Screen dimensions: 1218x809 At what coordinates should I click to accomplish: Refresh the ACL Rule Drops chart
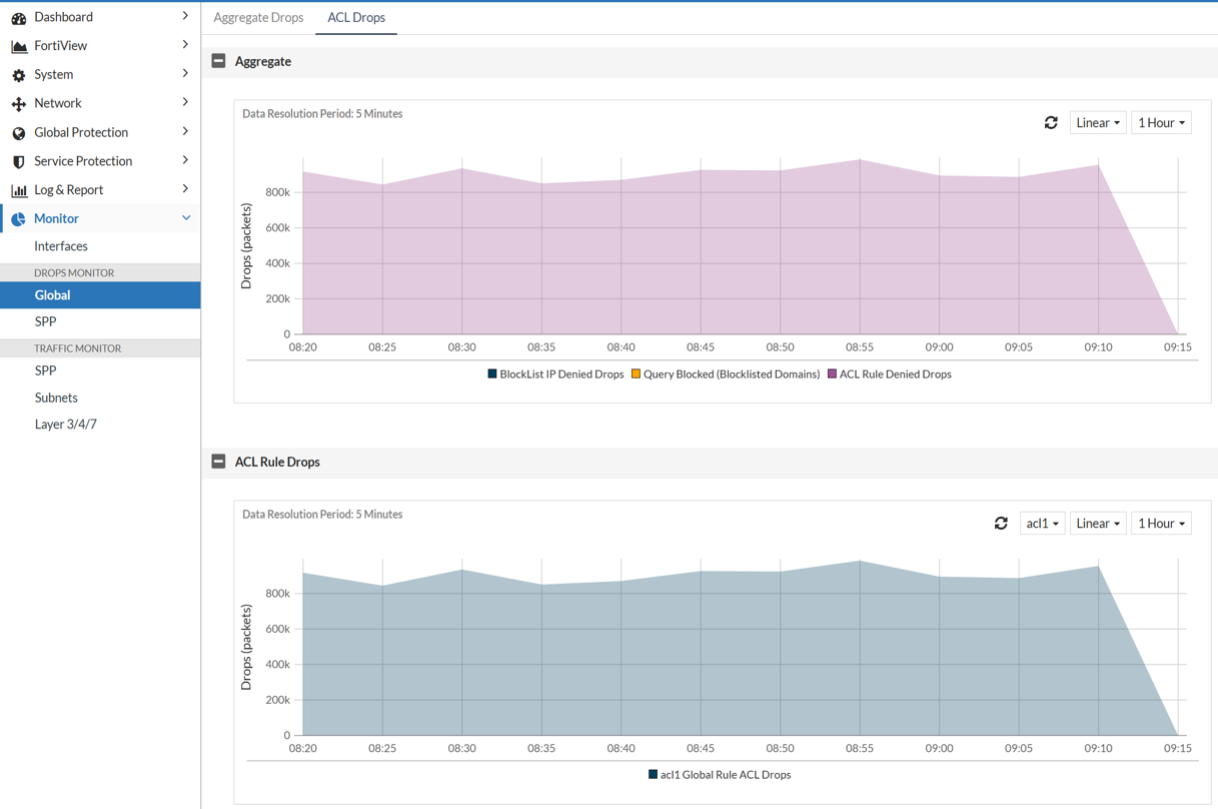coord(1001,522)
